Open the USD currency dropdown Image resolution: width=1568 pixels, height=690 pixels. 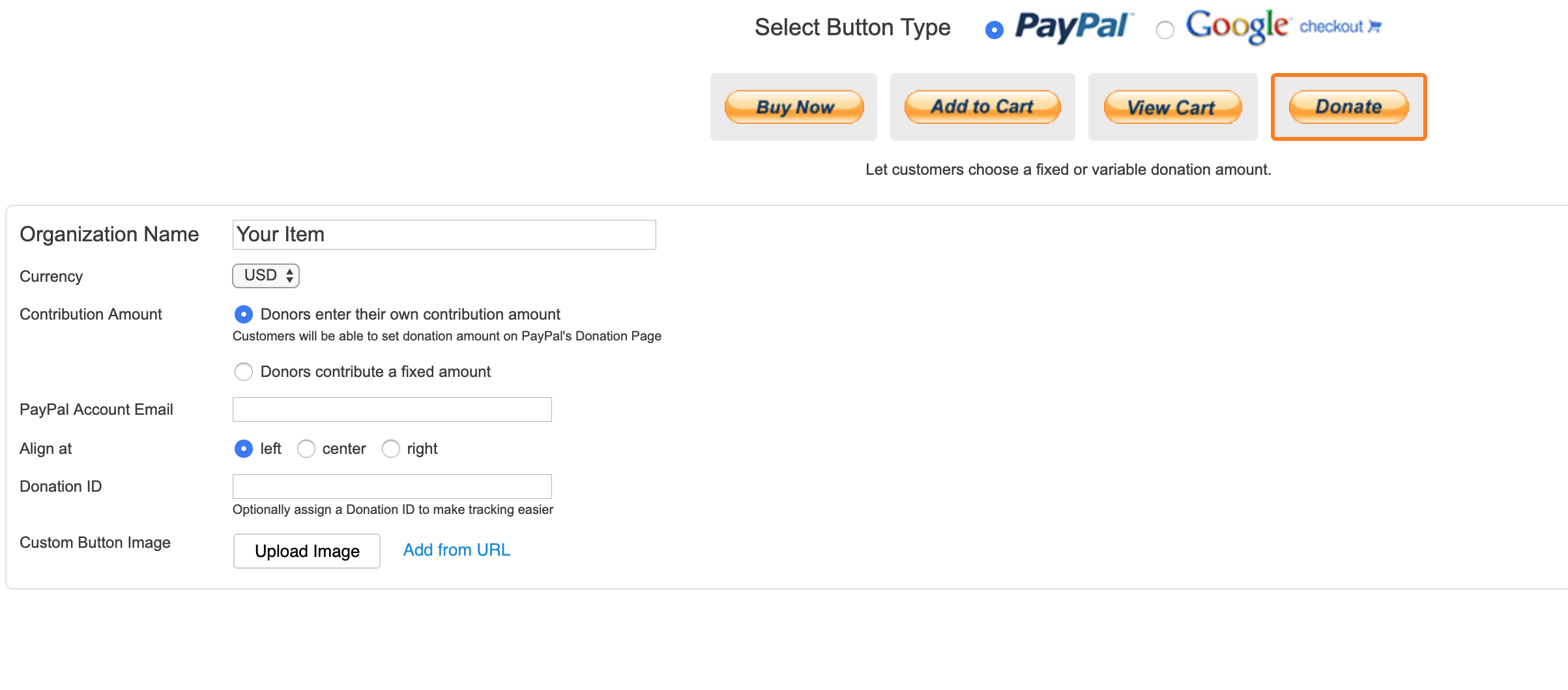tap(266, 276)
